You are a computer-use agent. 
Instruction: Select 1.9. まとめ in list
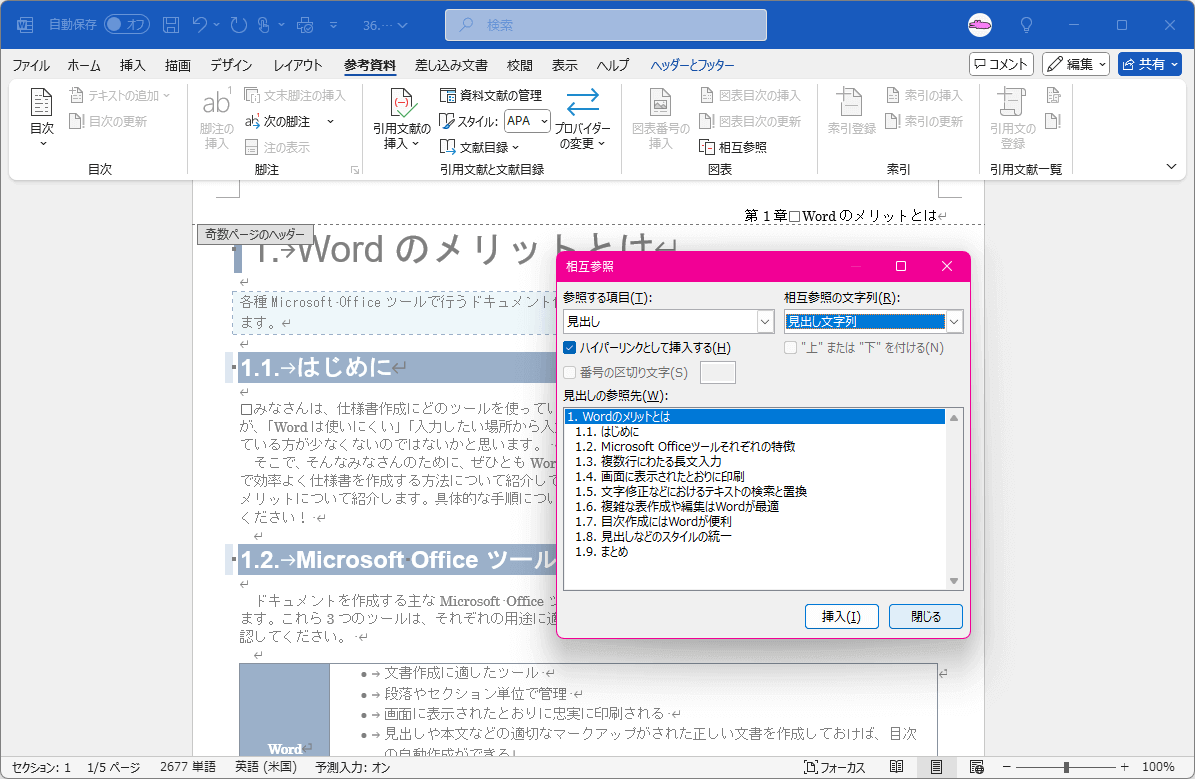click(754, 552)
